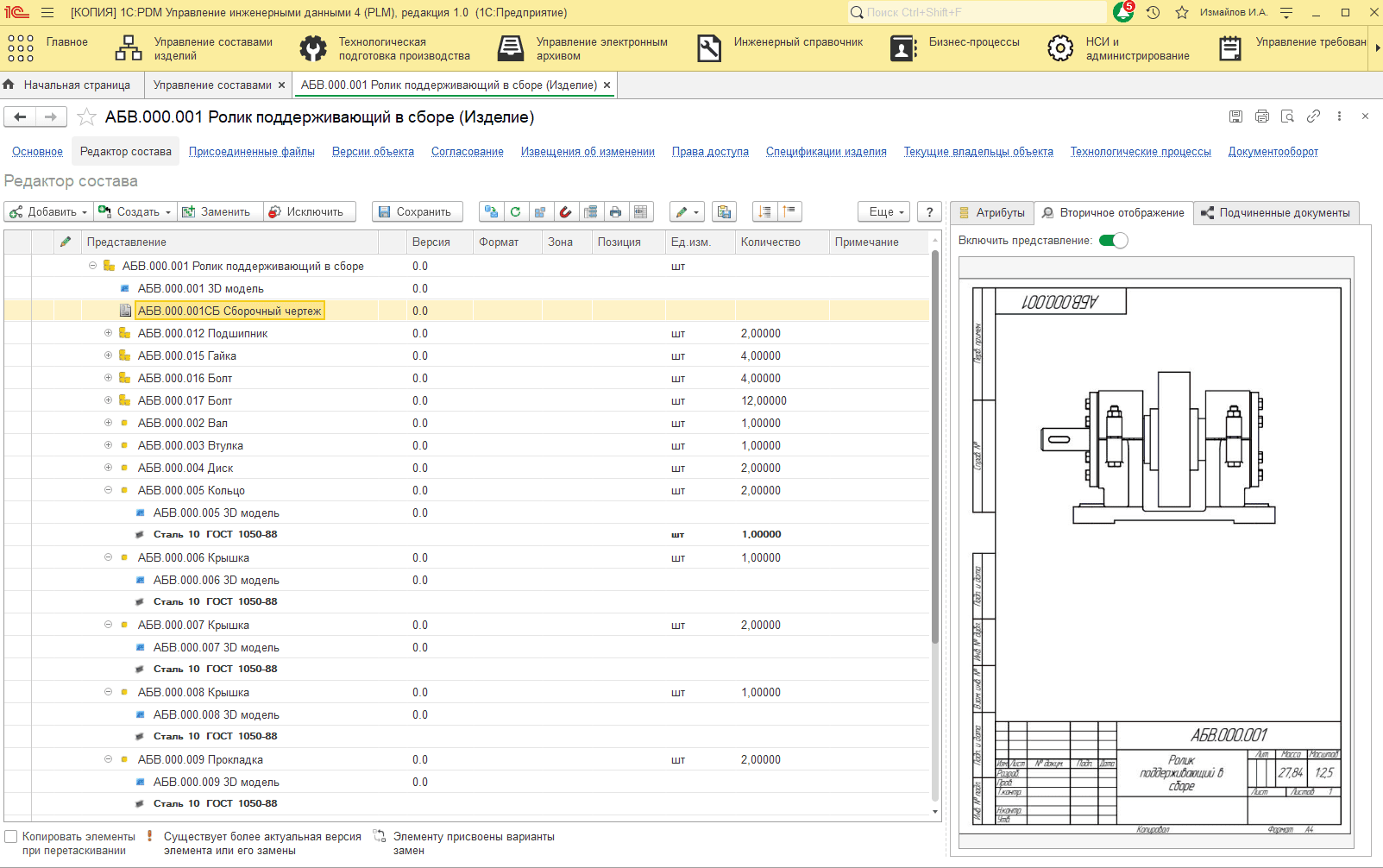Close the АБВ.000.001 Ролик window tab

pyautogui.click(x=607, y=85)
